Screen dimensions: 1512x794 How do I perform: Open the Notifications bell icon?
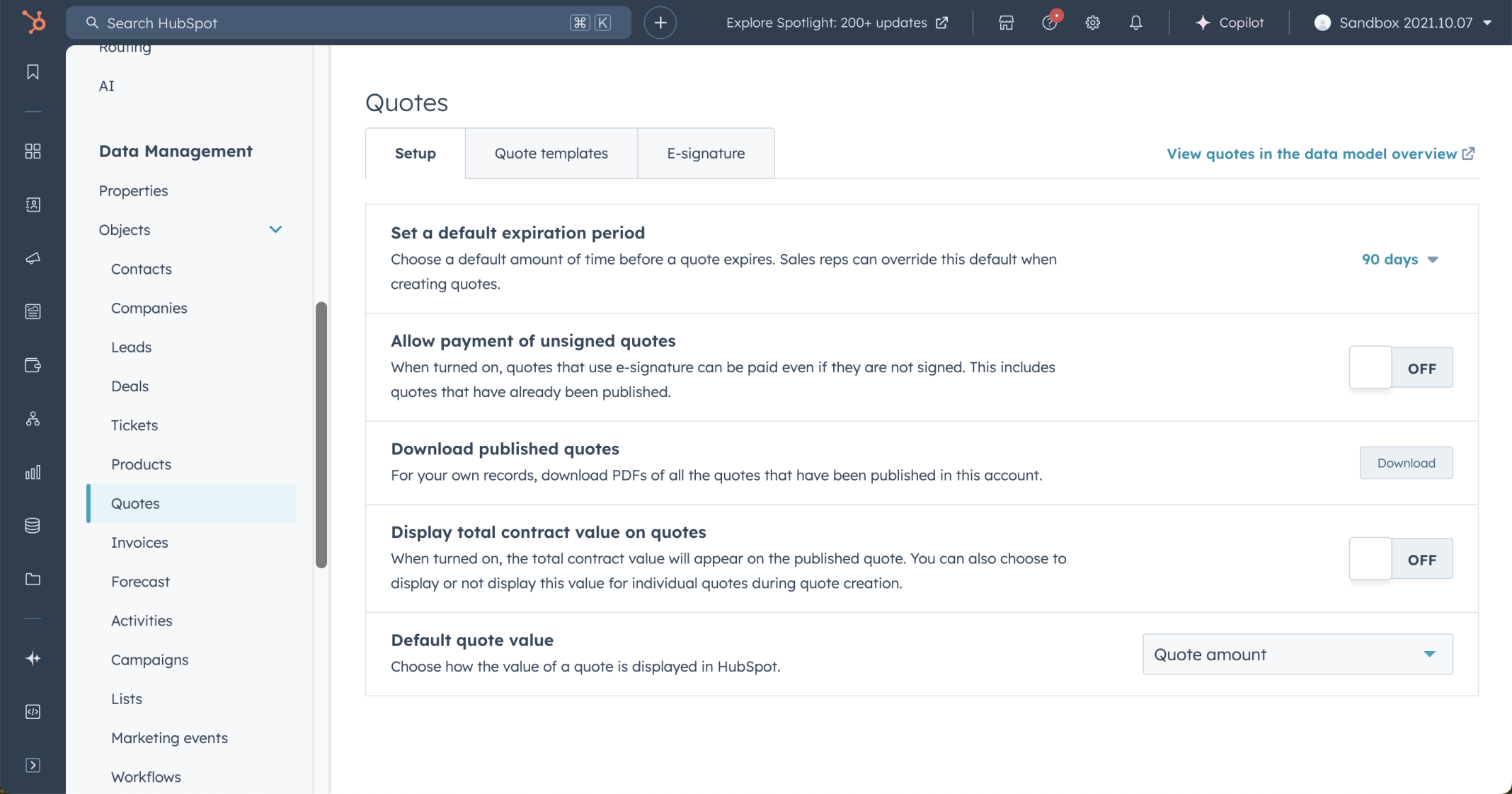1135,23
